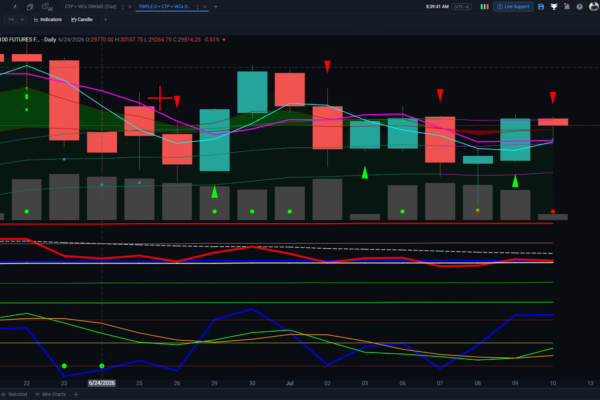Open options menu of TRIPLE-S tab

[197, 7]
